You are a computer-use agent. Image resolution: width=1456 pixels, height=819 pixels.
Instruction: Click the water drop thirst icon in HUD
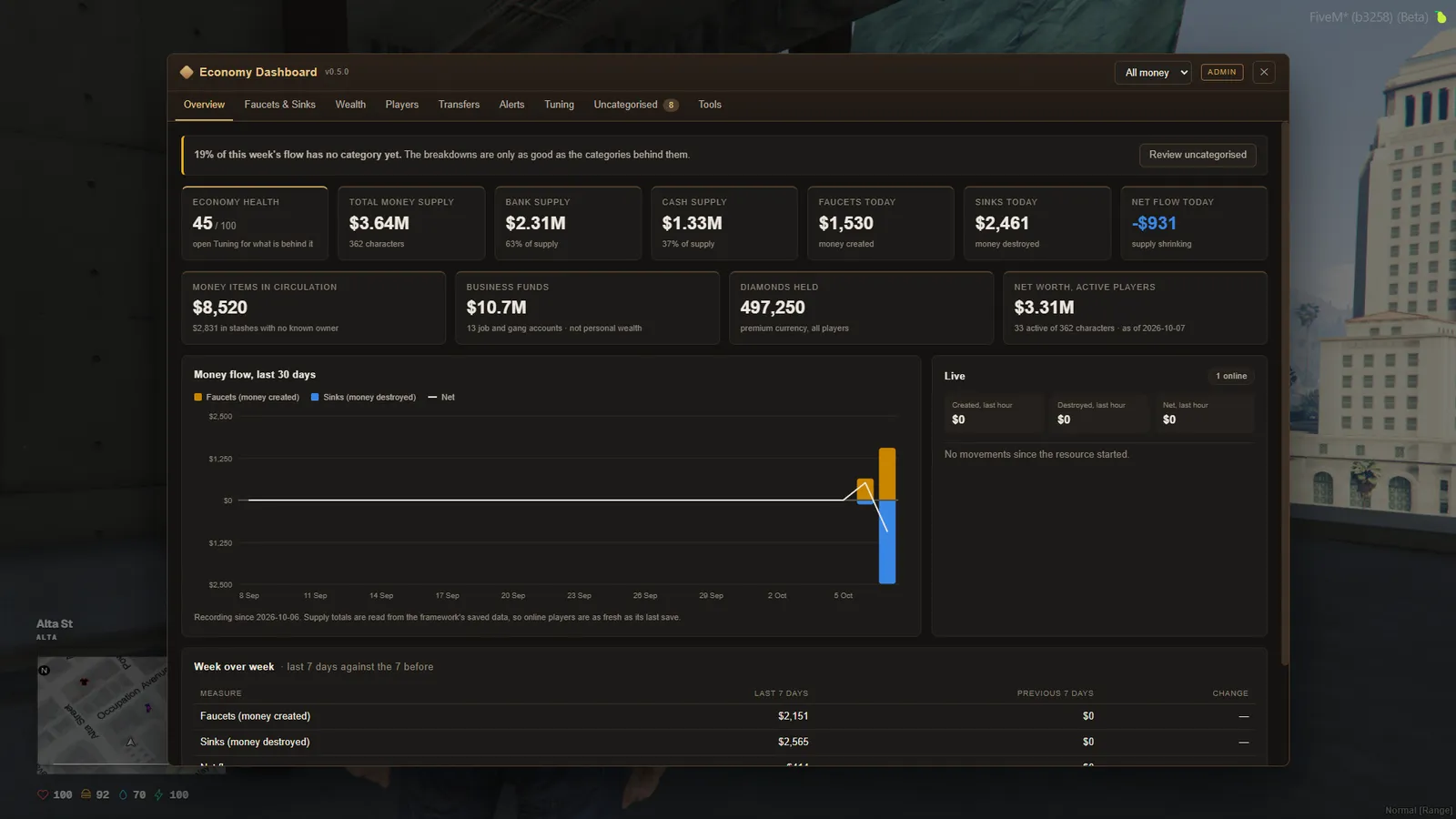(123, 794)
